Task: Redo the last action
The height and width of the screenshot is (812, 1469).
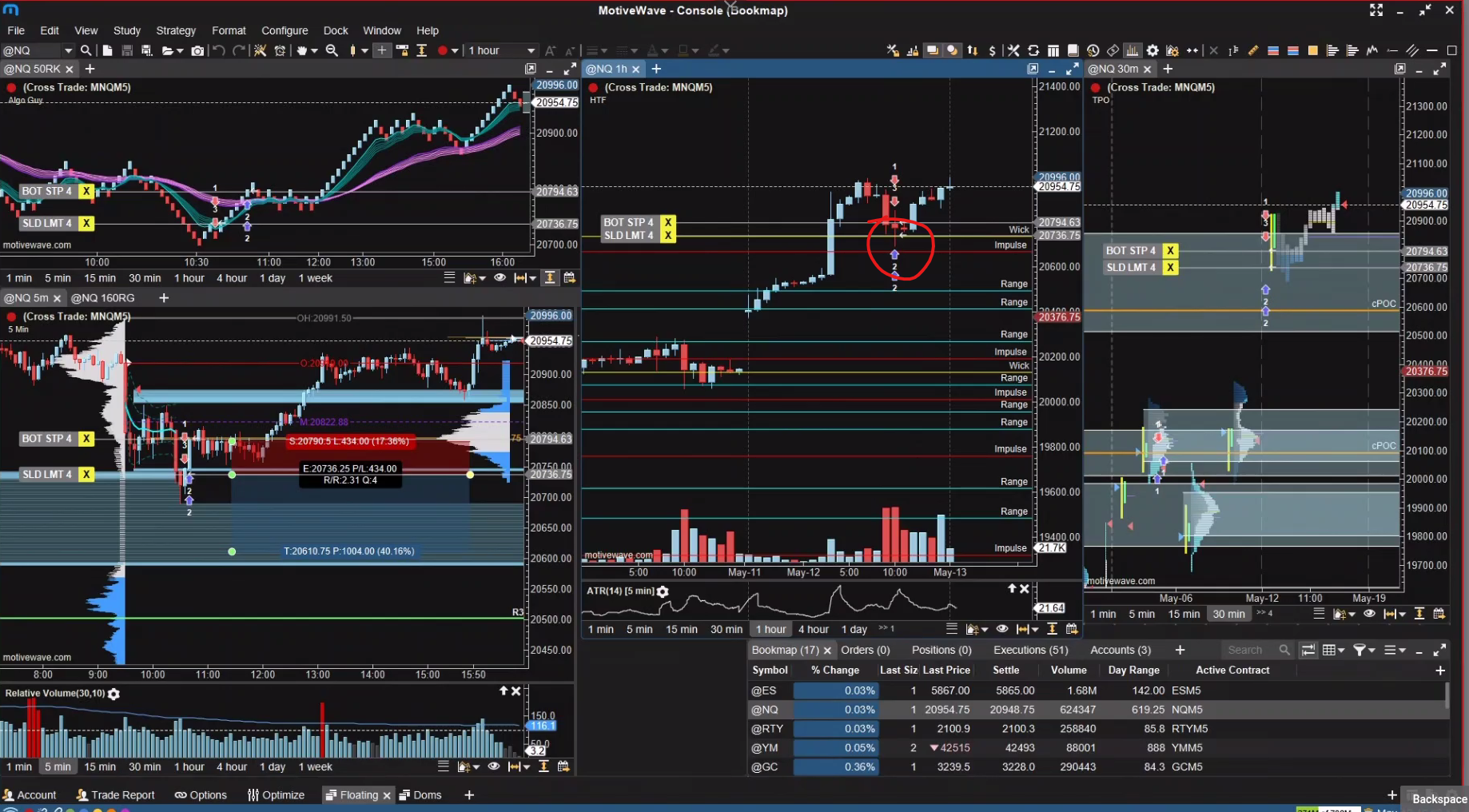Action: 238,50
